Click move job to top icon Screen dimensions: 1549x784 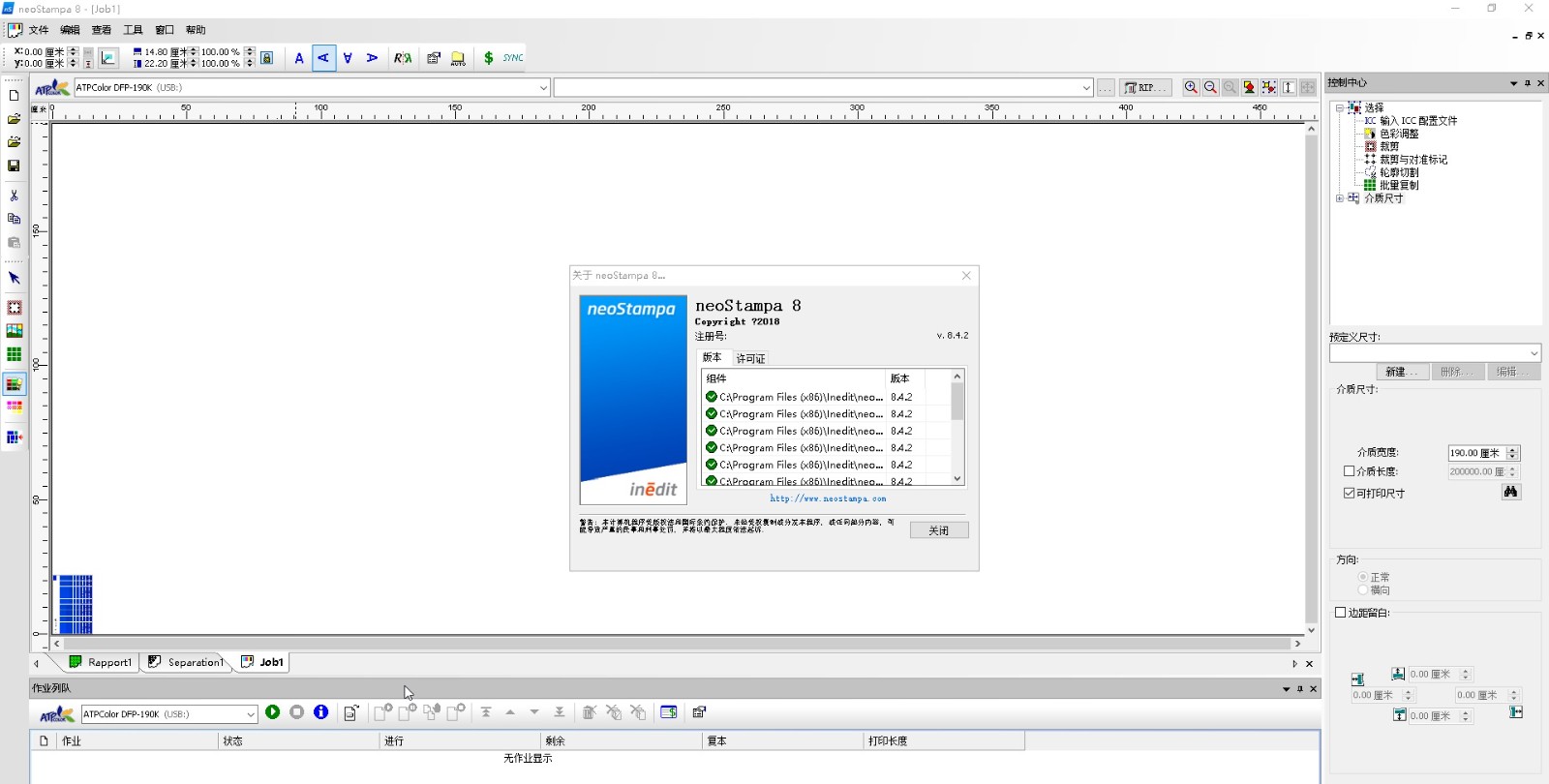point(486,712)
